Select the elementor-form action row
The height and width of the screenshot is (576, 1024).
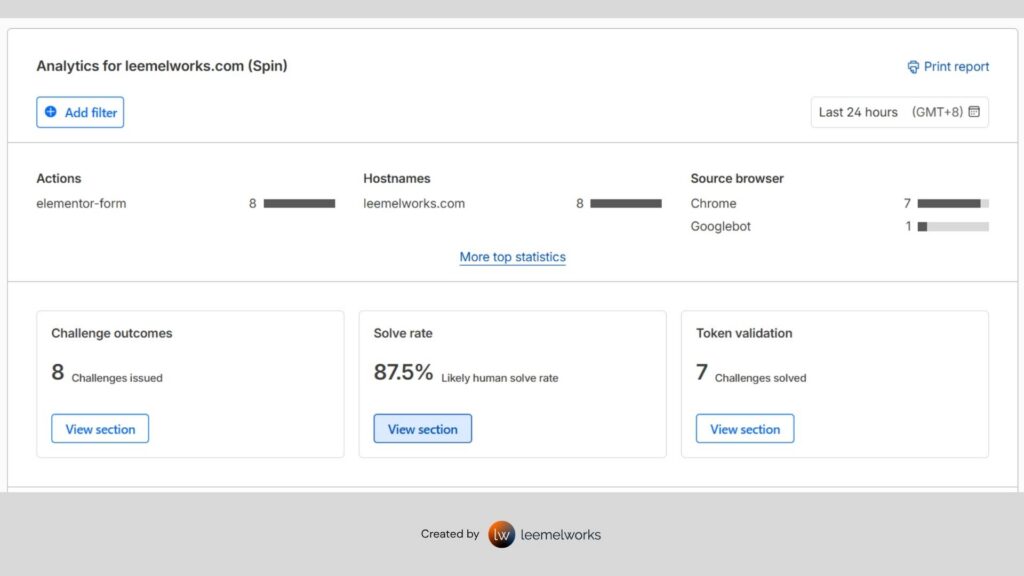(185, 204)
